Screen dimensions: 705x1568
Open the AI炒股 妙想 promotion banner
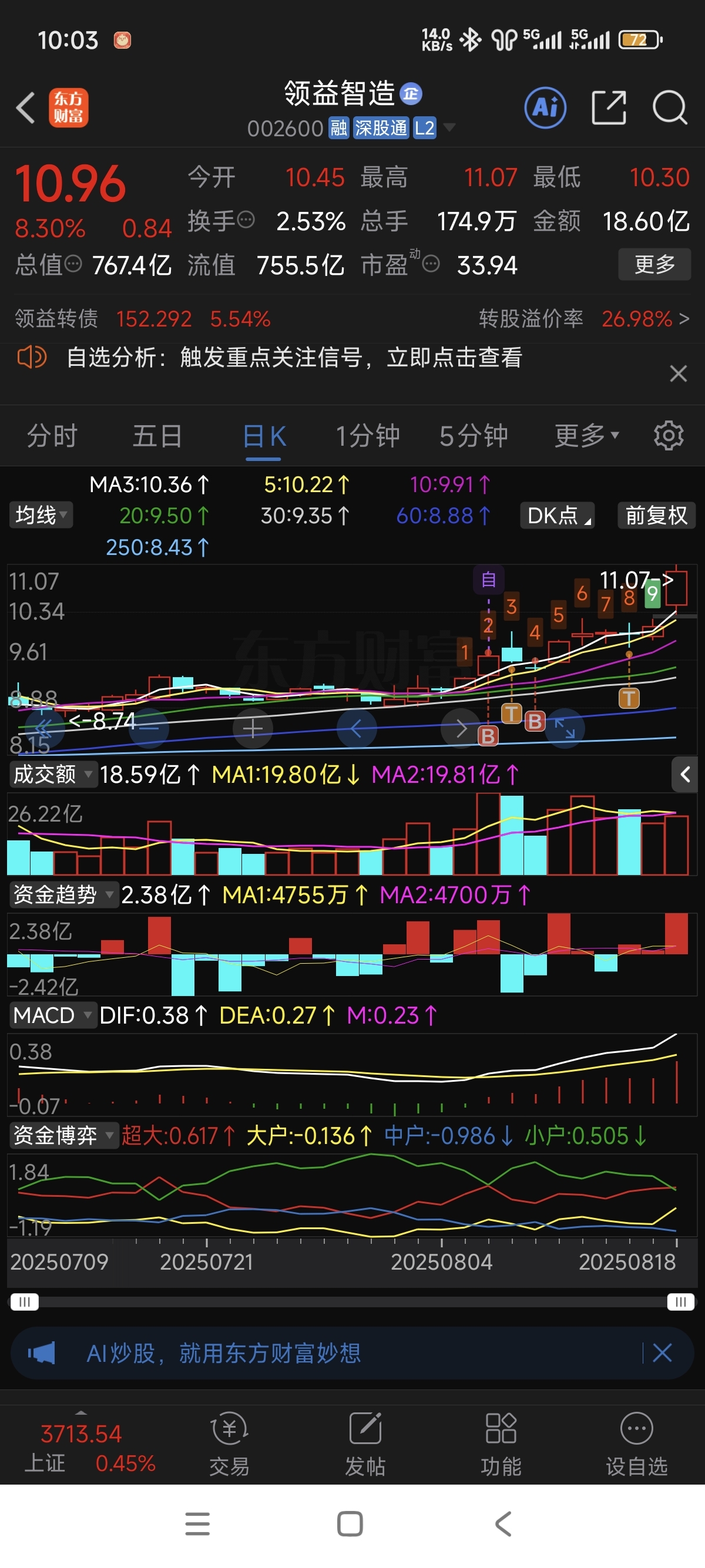click(x=352, y=1353)
